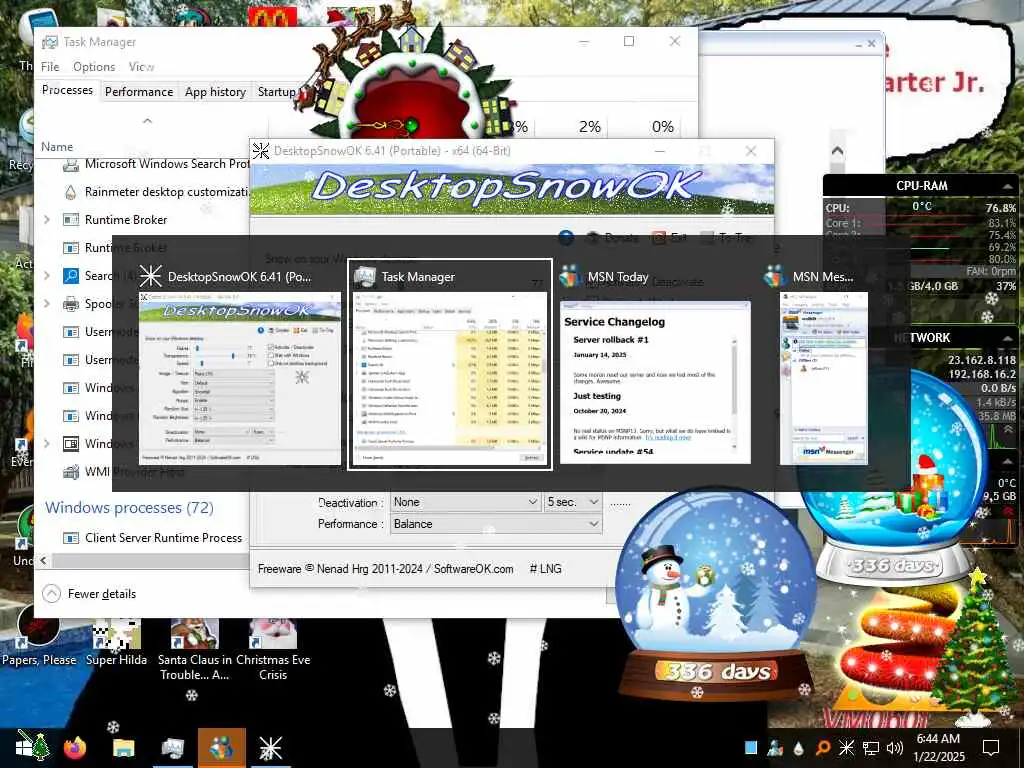Viewport: 1024px width, 768px height.
Task: Open File Explorer from the taskbar
Action: [x=123, y=747]
